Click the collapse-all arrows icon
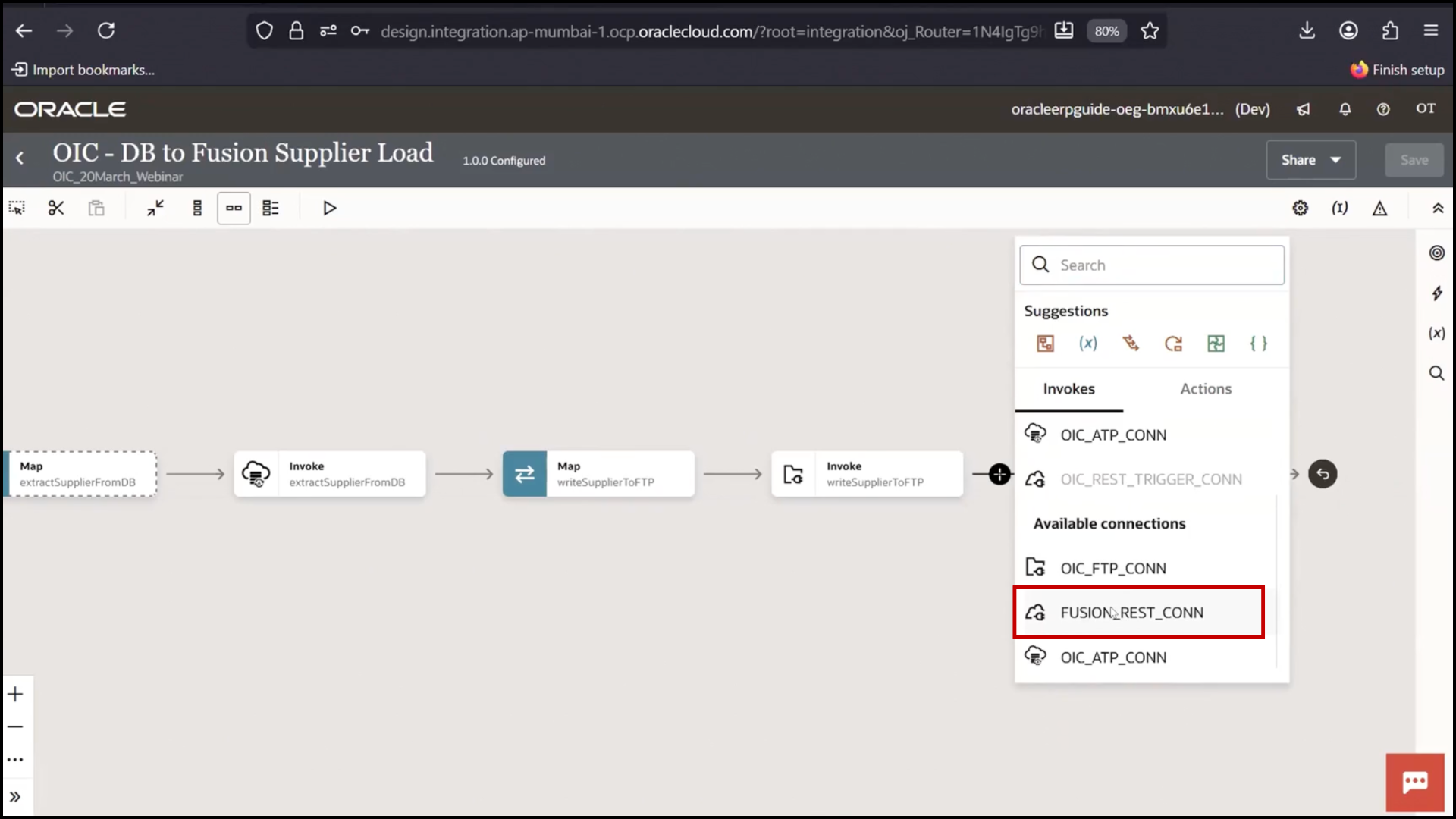This screenshot has height=819, width=1456. tap(155, 208)
